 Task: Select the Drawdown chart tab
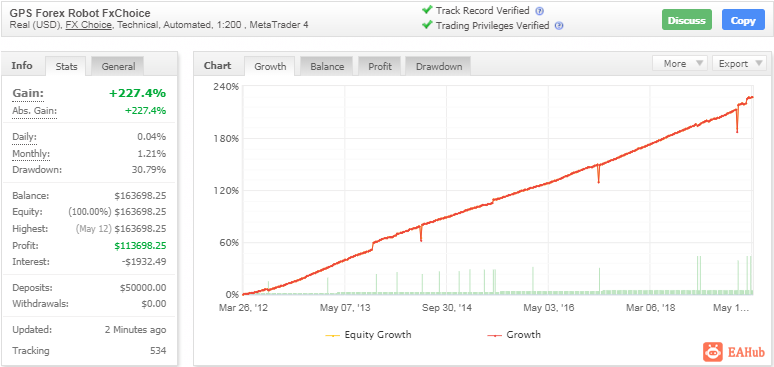439,66
